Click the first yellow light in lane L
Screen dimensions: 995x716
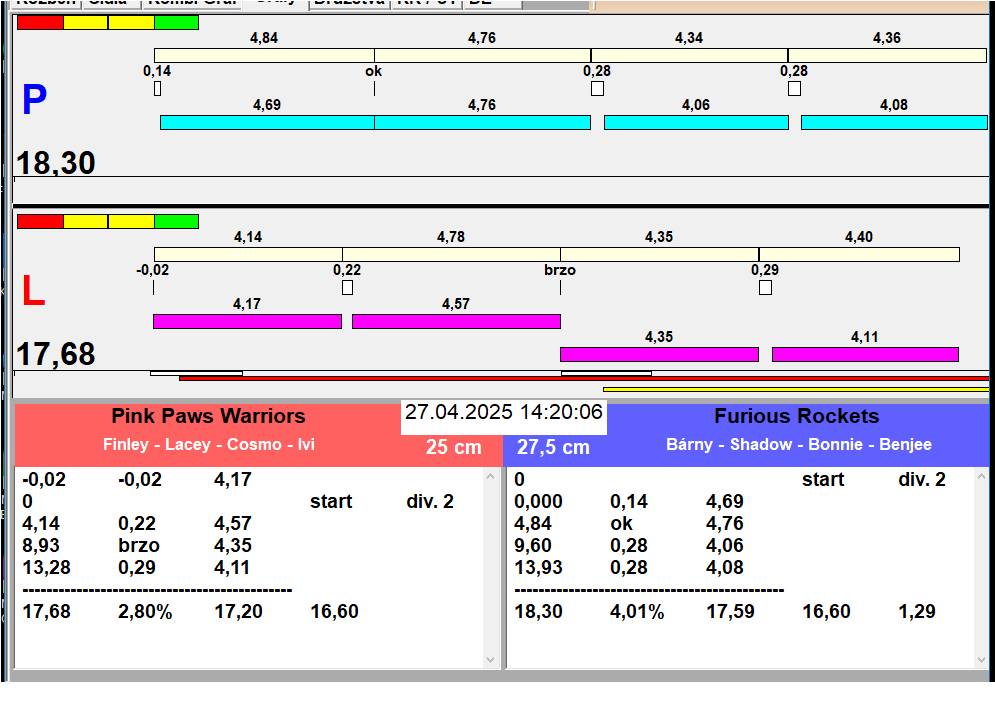tap(85, 221)
